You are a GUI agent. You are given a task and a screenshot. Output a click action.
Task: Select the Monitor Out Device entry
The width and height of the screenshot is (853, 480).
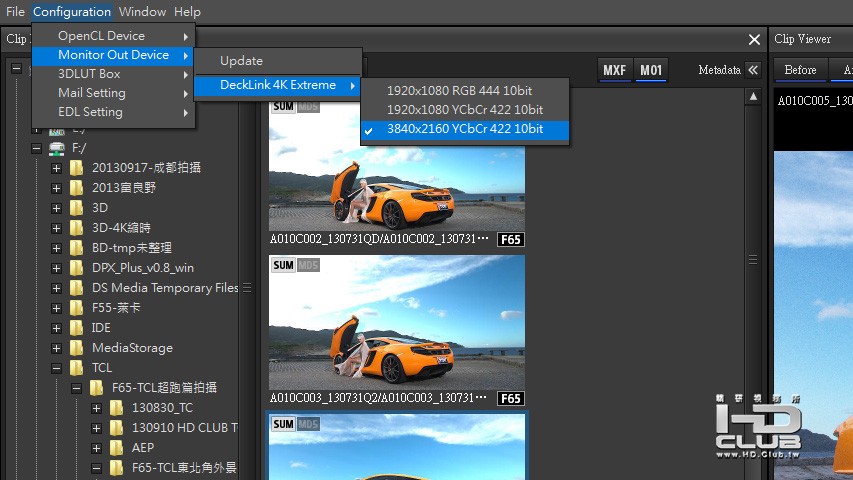(113, 55)
